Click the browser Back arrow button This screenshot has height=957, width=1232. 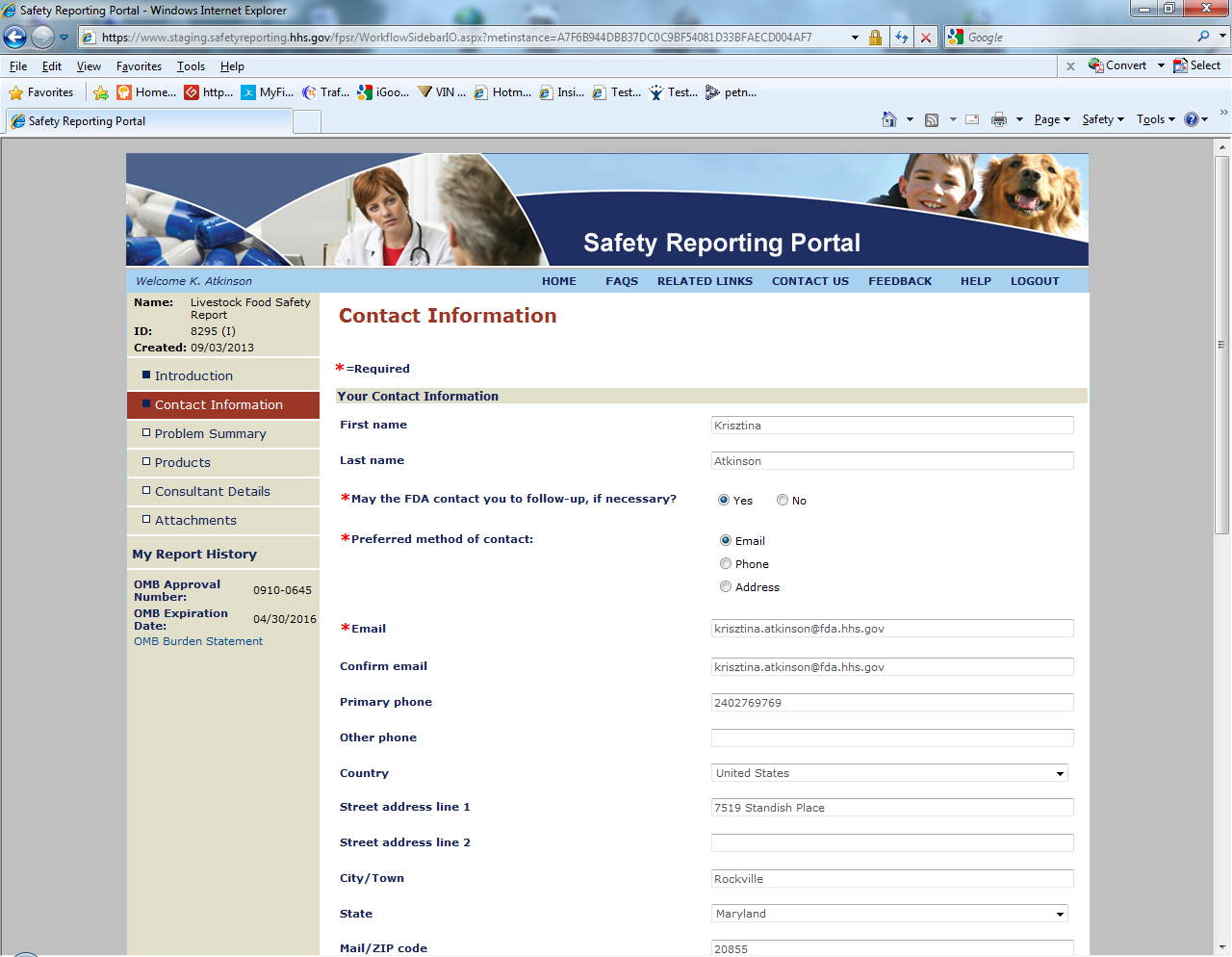(x=15, y=38)
